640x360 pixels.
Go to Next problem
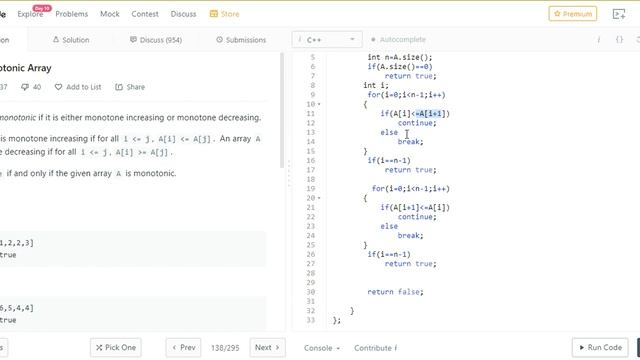(x=267, y=347)
